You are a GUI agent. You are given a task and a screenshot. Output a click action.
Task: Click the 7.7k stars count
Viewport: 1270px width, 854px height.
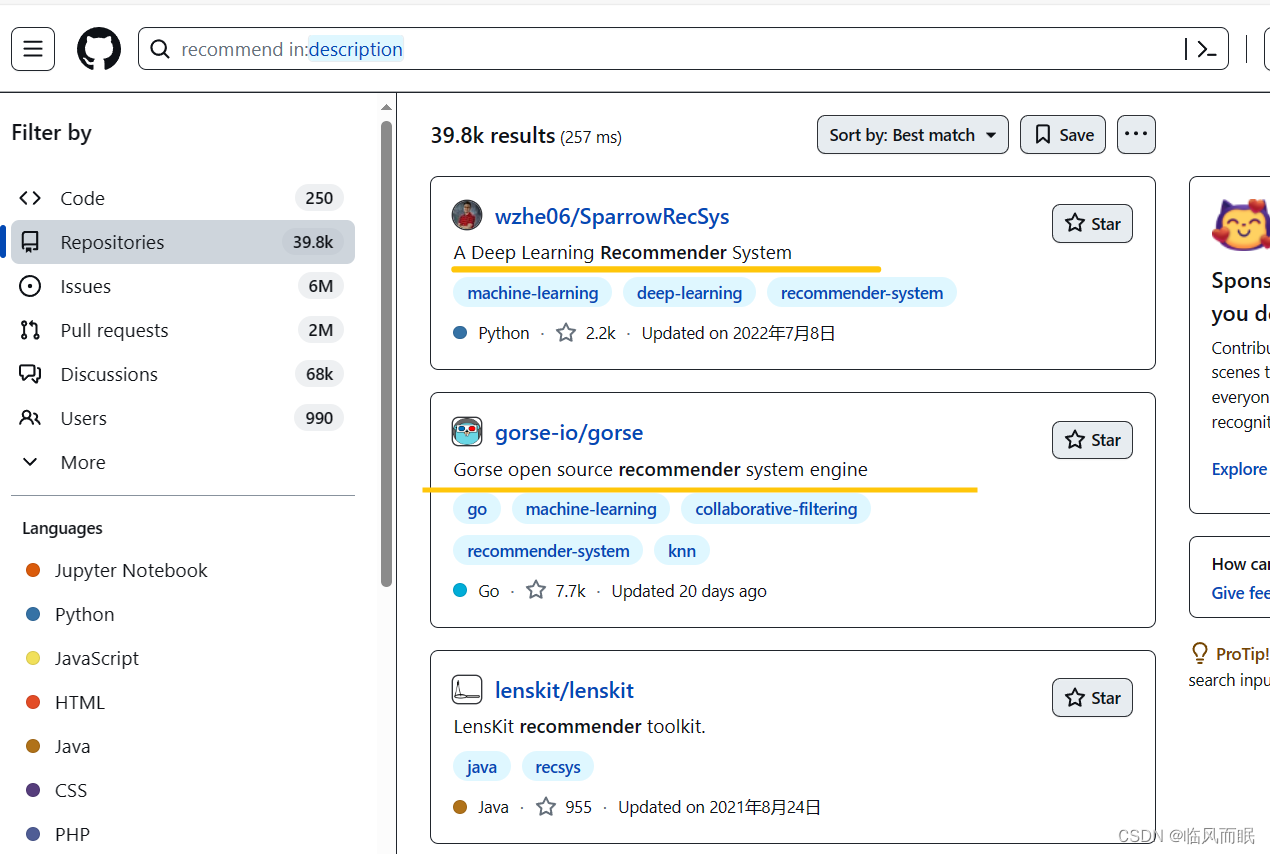pos(557,591)
